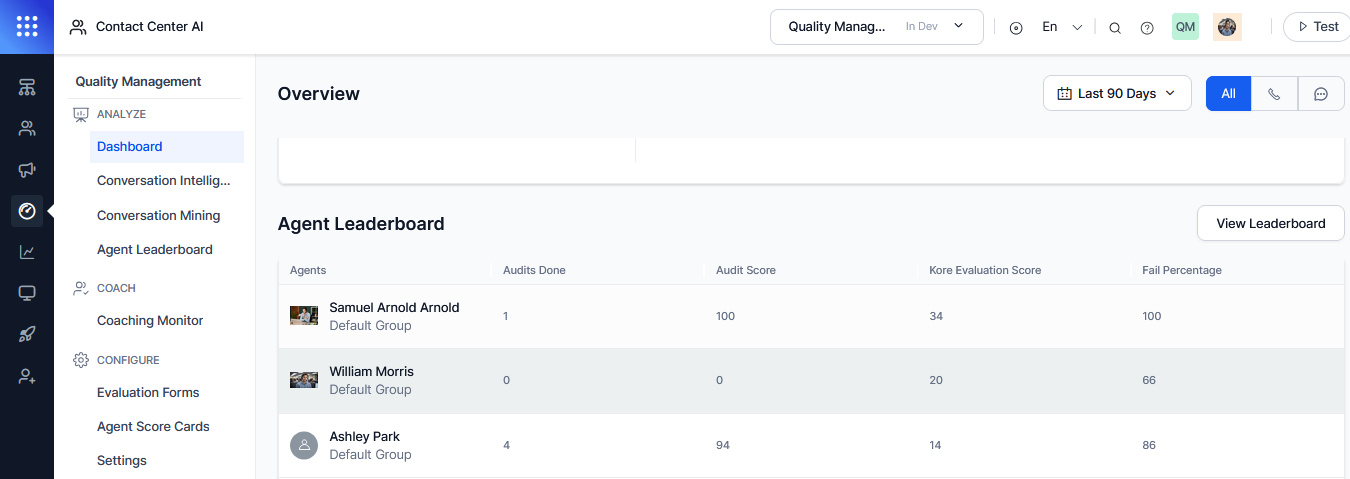Open the help question mark icon

click(1147, 28)
